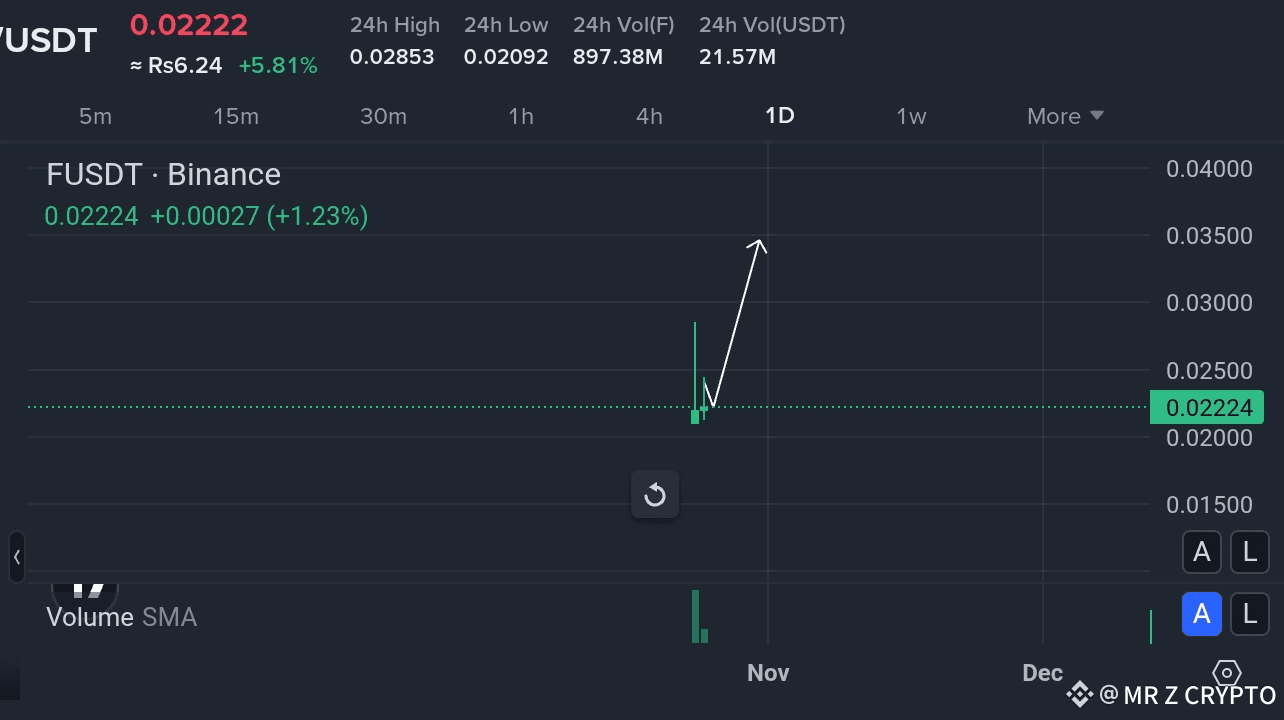
Task: Click the green 0.02224 price scale label
Action: [1207, 407]
